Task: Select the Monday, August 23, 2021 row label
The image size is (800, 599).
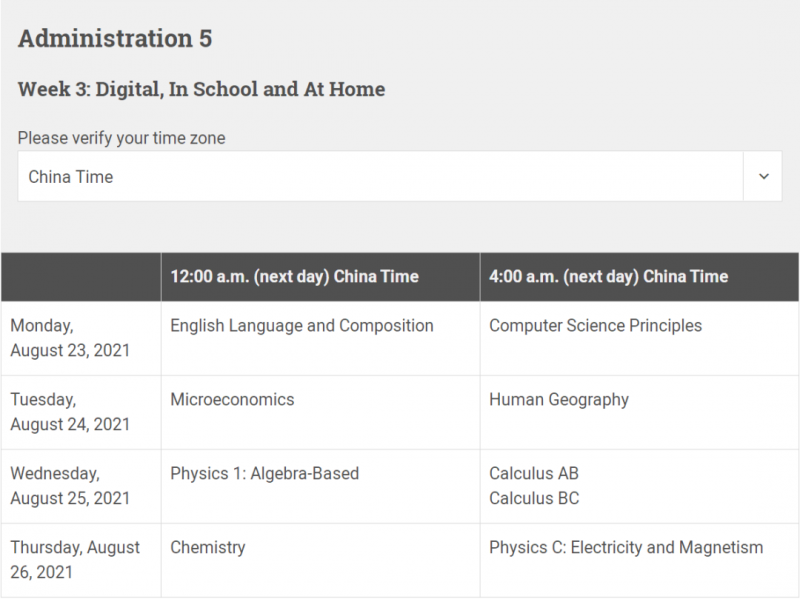Action: pyautogui.click(x=70, y=338)
